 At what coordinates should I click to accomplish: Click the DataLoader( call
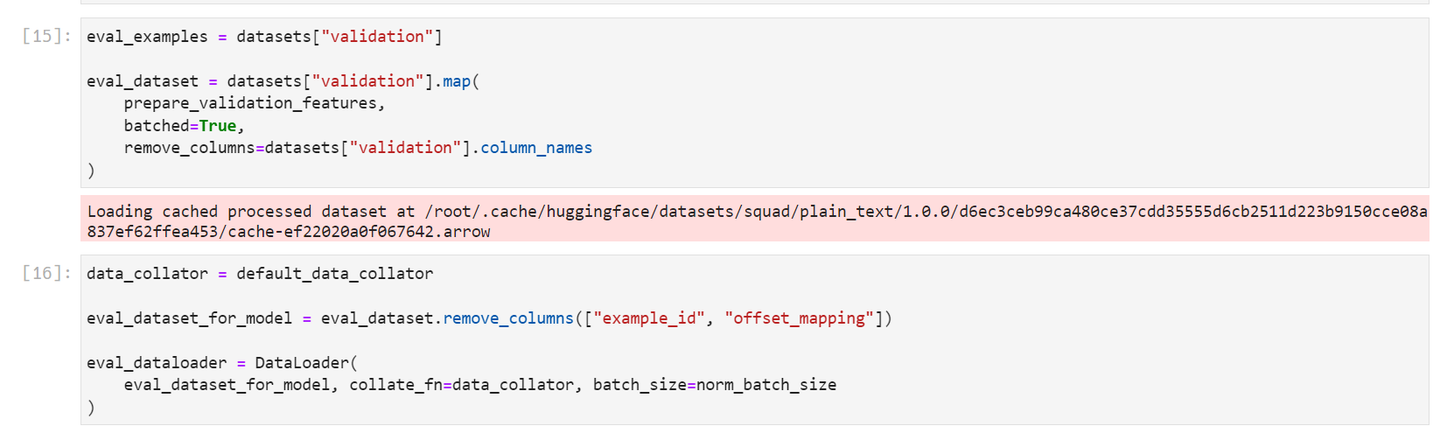click(295, 363)
